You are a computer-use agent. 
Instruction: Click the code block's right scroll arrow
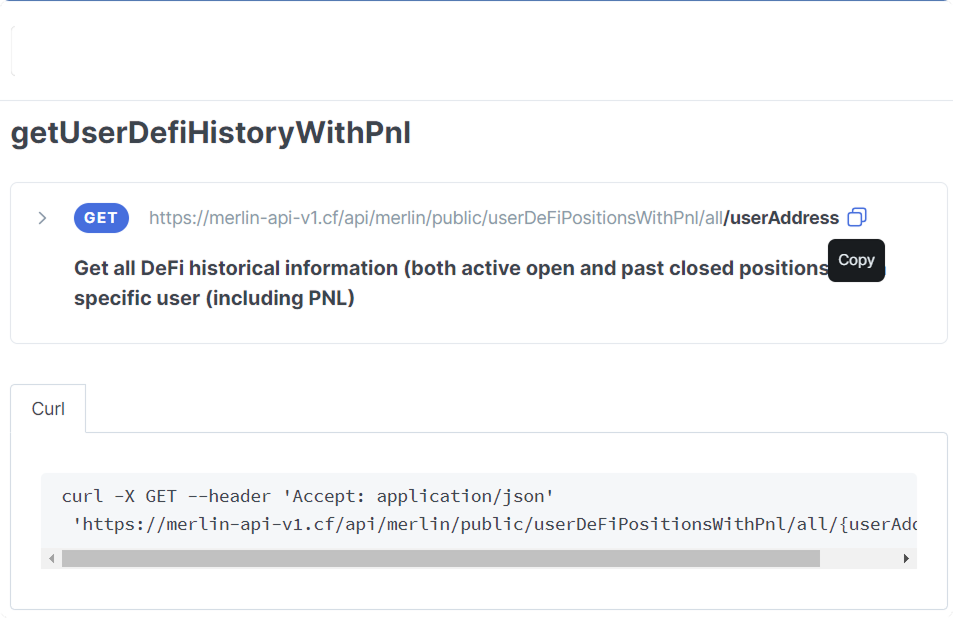906,558
